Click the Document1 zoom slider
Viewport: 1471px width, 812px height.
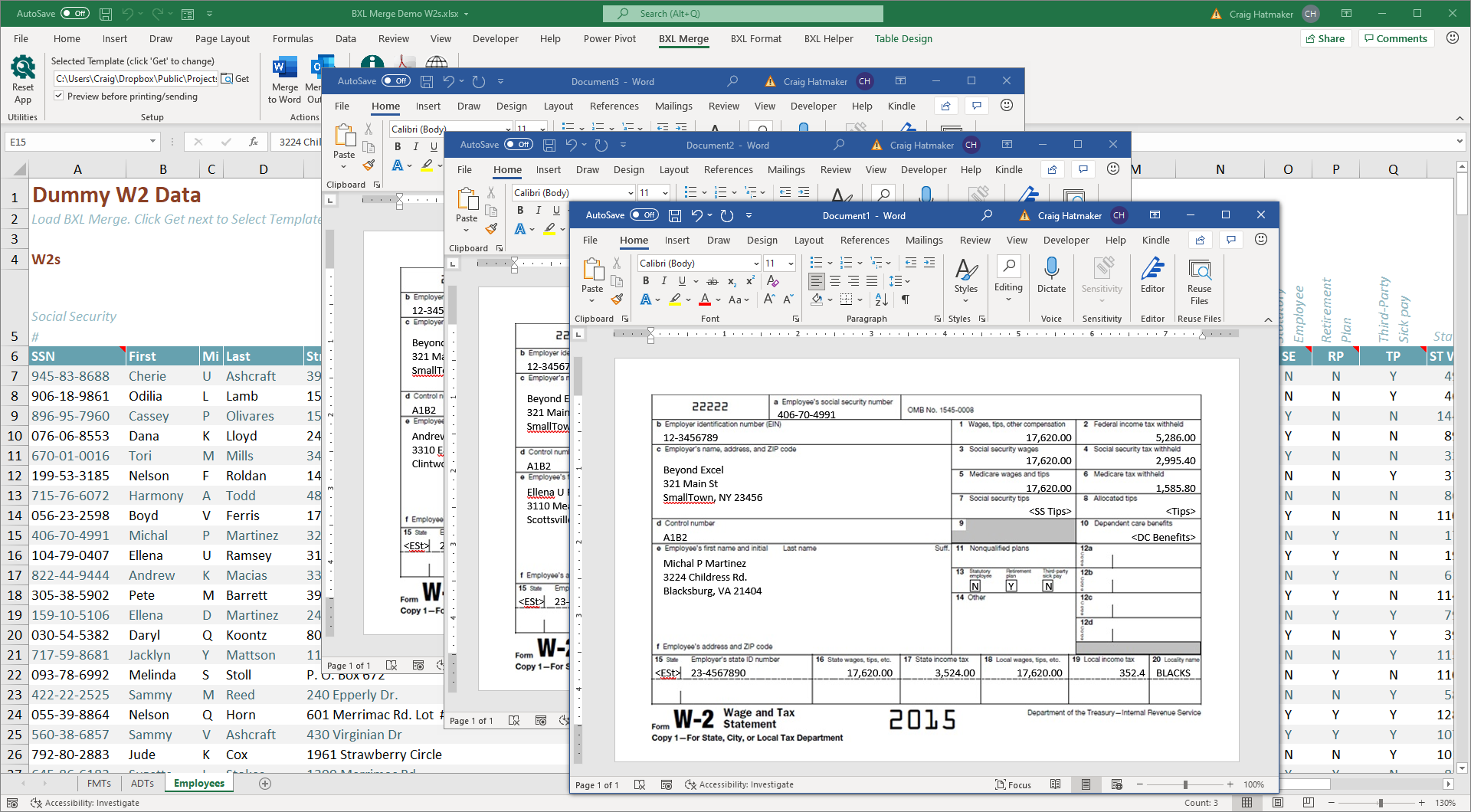tap(1185, 784)
